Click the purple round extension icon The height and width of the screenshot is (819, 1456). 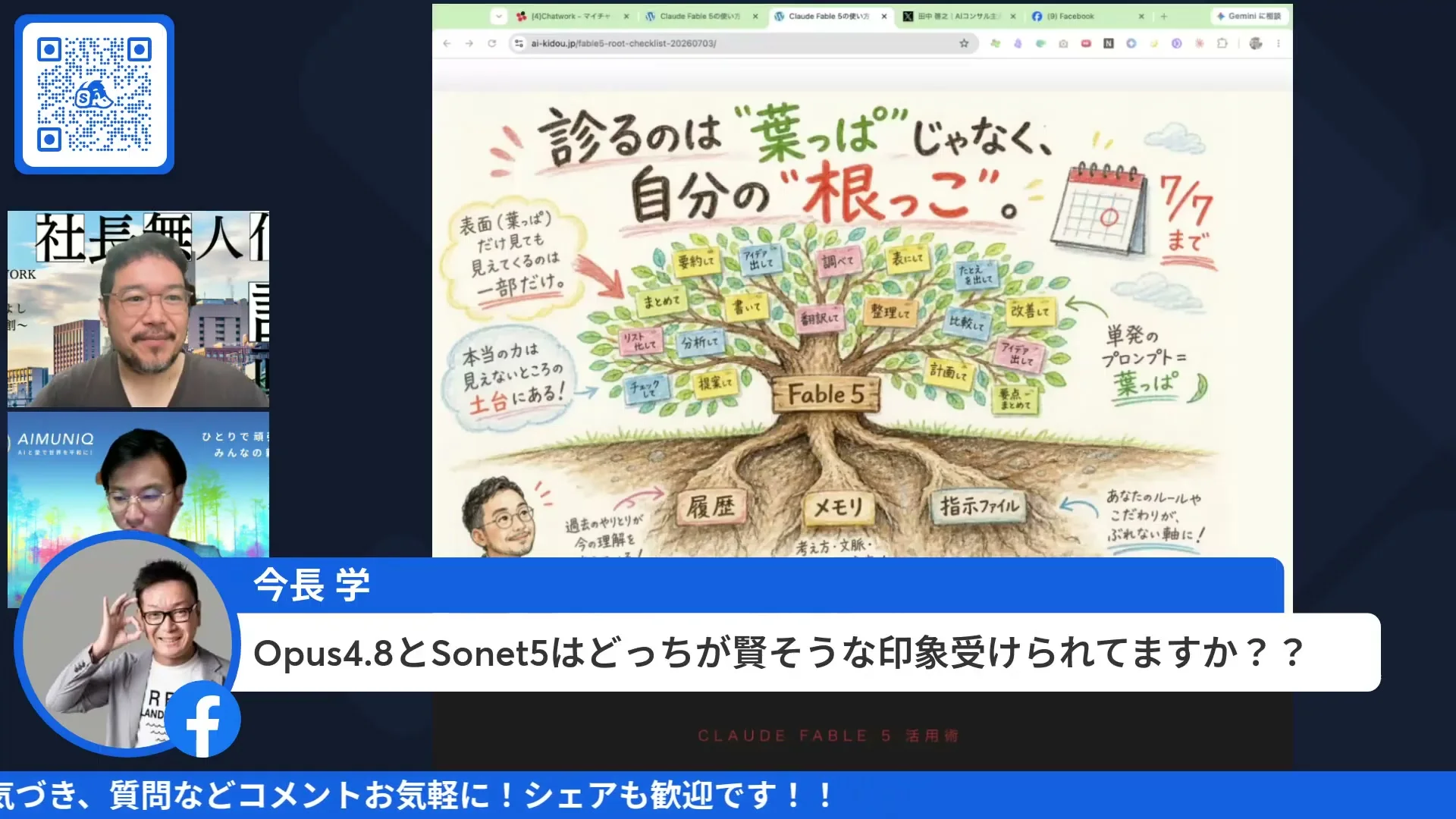point(1177,43)
